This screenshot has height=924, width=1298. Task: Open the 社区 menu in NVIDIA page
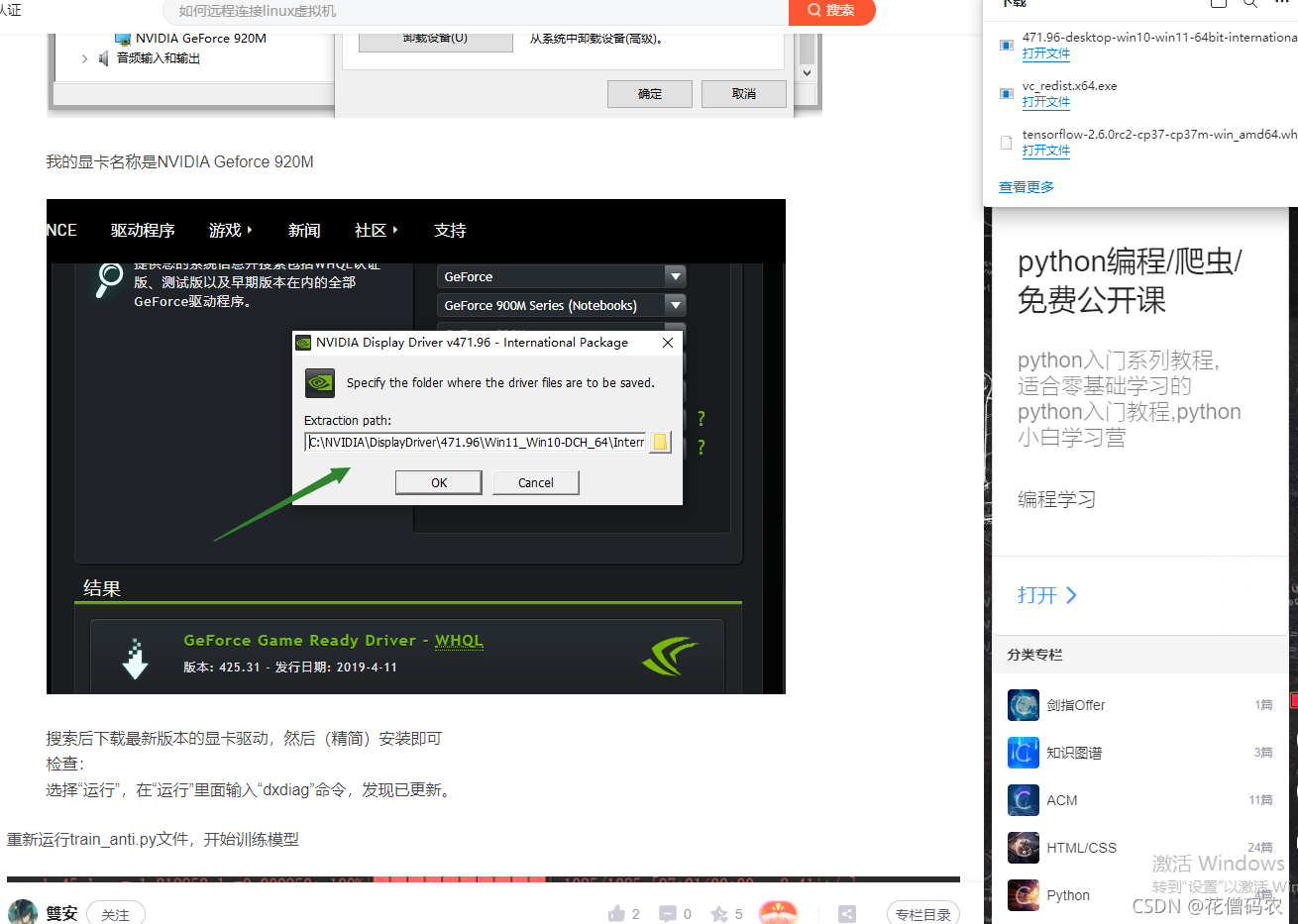376,230
